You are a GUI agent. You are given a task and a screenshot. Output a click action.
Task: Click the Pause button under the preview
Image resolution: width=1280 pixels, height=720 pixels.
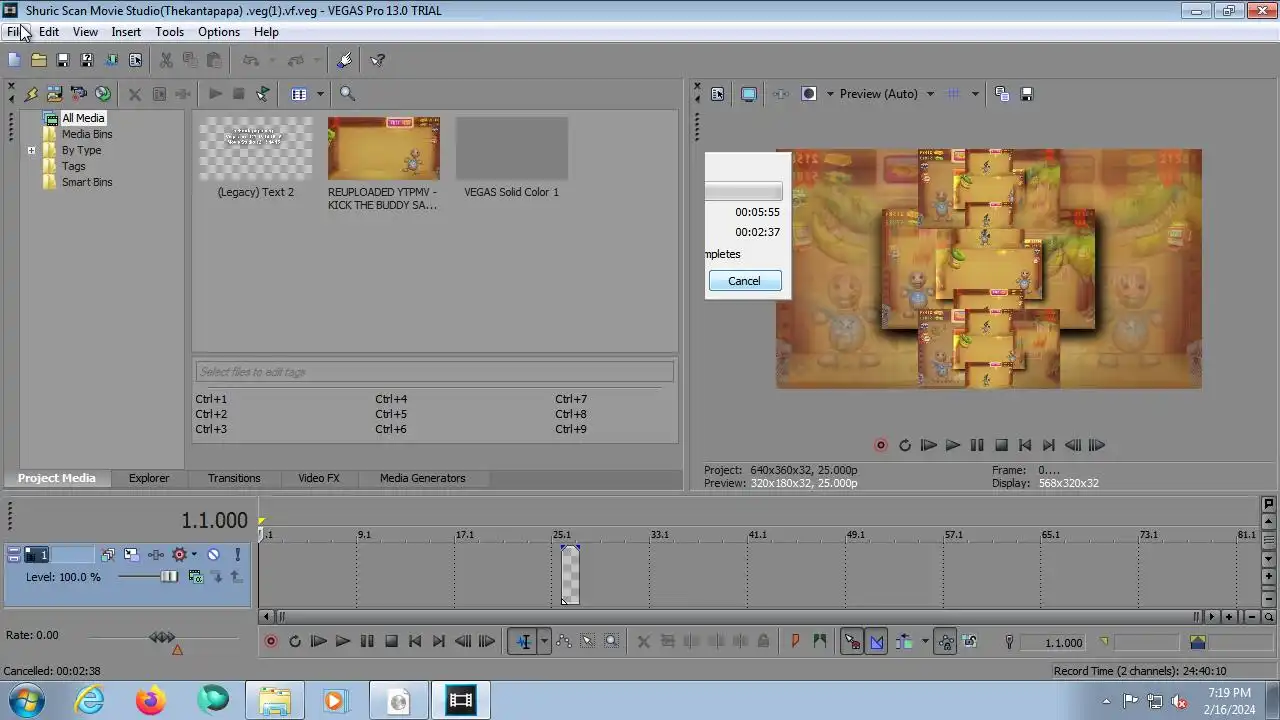pyautogui.click(x=977, y=446)
